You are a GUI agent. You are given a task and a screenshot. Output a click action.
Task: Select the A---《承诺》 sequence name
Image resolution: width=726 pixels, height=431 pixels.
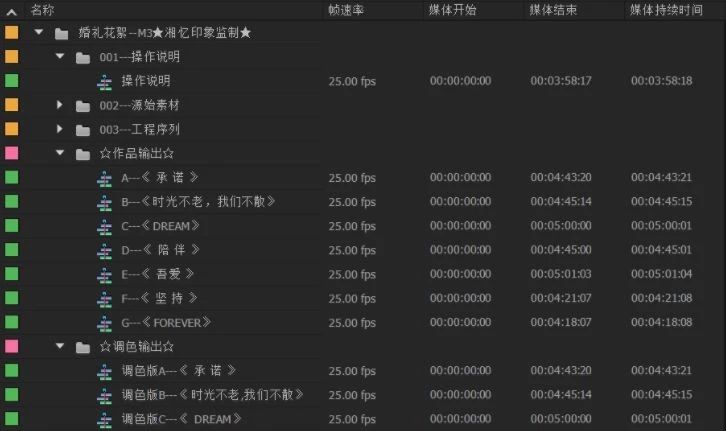click(x=160, y=178)
